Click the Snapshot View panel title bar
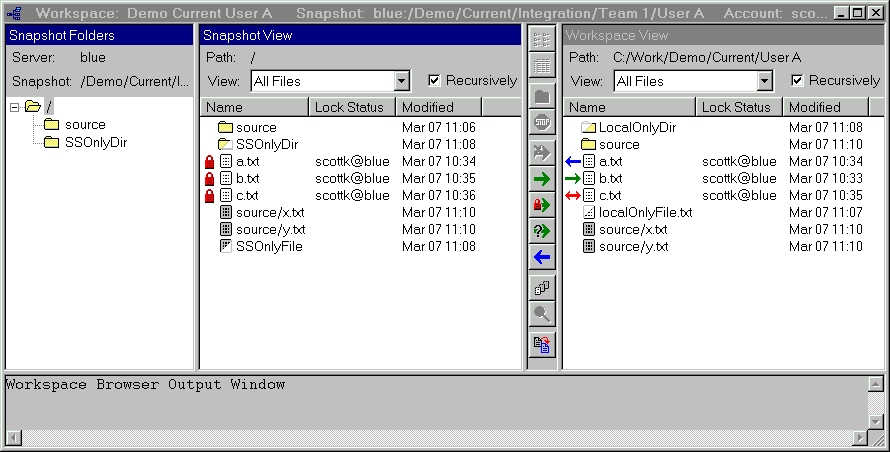 (360, 35)
